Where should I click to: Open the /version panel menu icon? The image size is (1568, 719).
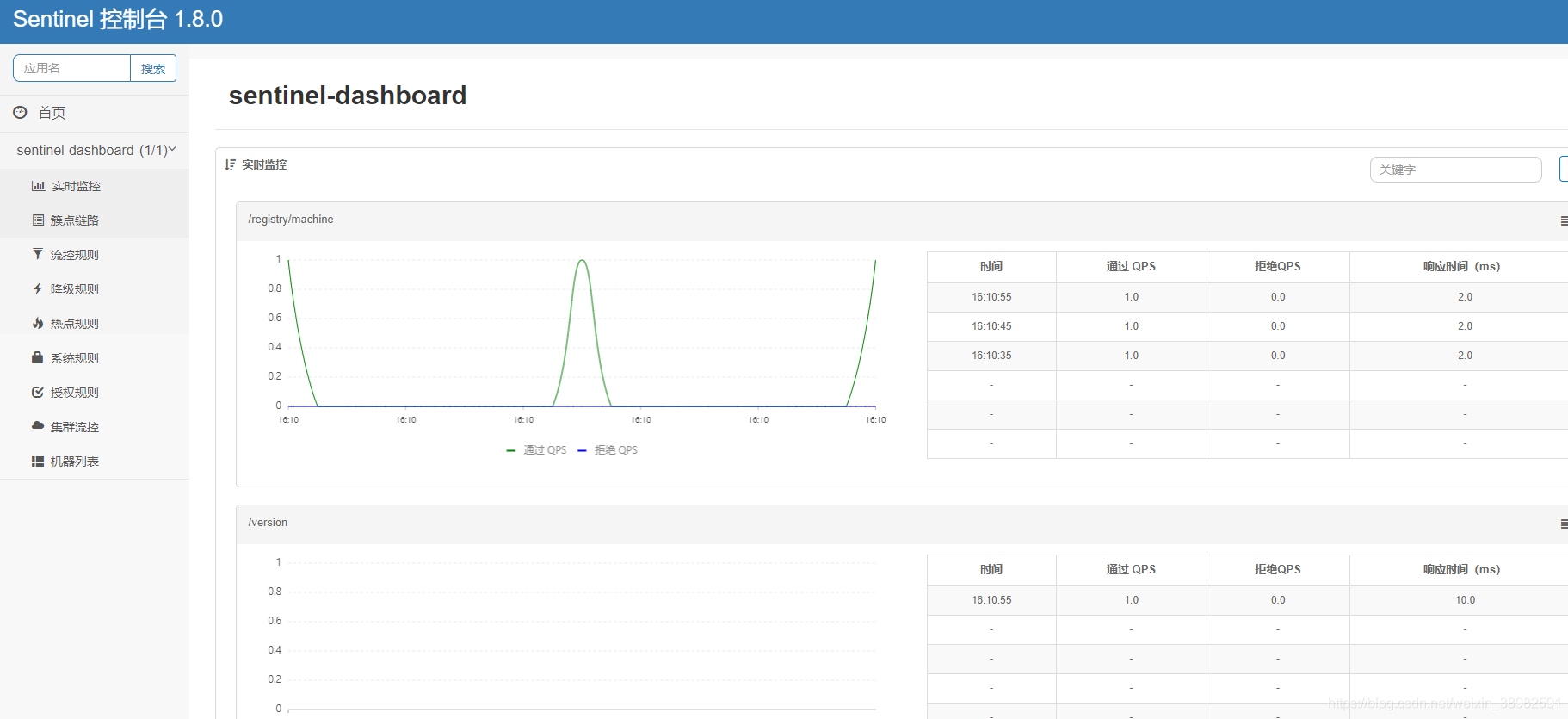pyautogui.click(x=1563, y=524)
